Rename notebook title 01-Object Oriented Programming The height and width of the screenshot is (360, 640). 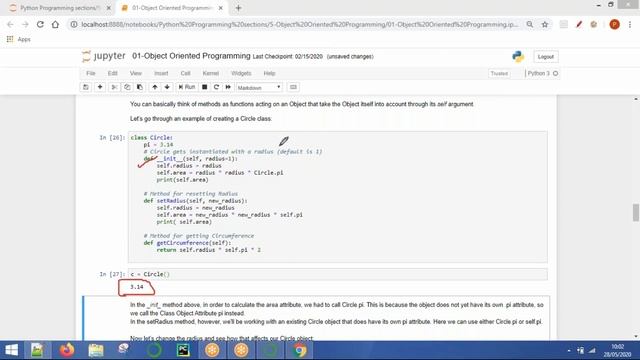[x=191, y=56]
